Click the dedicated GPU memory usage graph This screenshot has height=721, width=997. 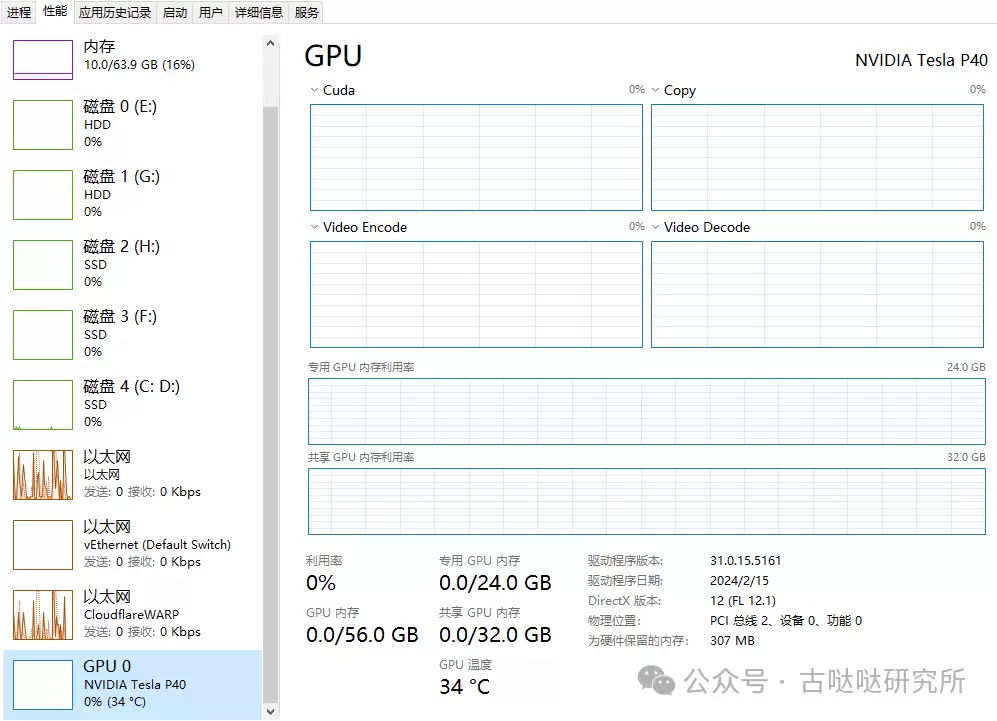click(x=647, y=411)
